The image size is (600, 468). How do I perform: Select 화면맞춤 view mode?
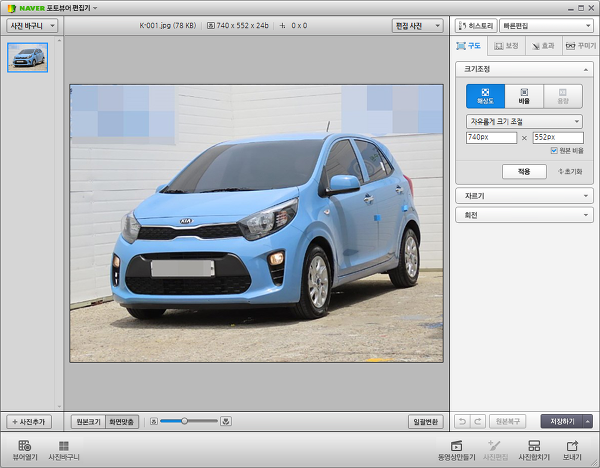point(122,422)
